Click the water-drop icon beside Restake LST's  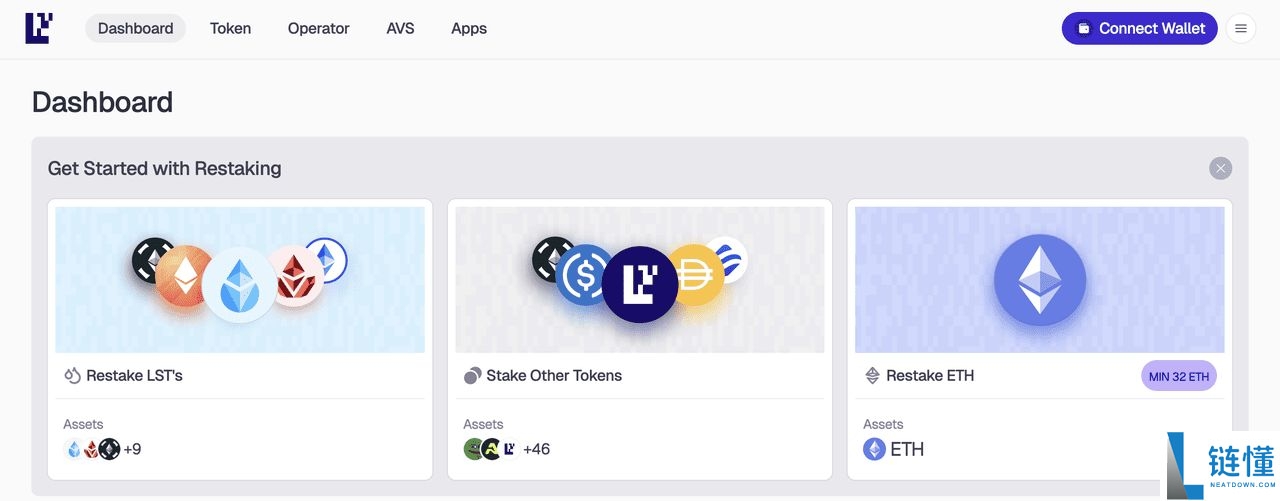[72, 376]
